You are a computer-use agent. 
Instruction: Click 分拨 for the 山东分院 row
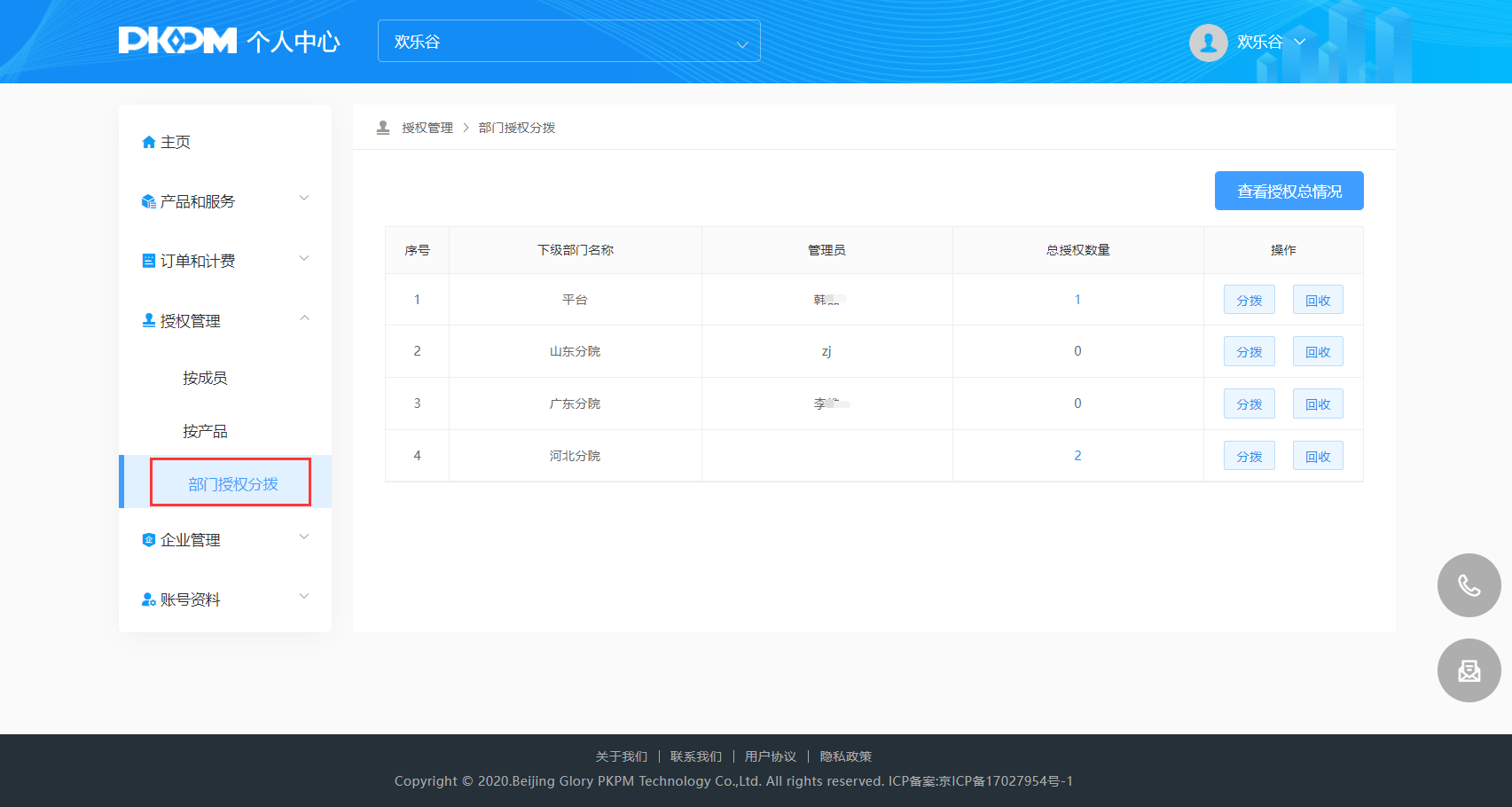coord(1249,352)
